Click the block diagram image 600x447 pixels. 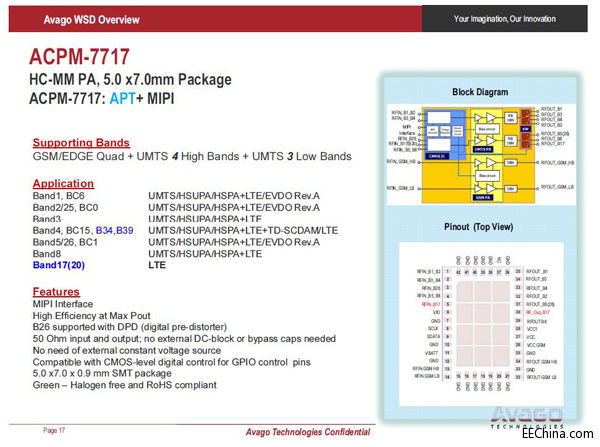point(481,155)
